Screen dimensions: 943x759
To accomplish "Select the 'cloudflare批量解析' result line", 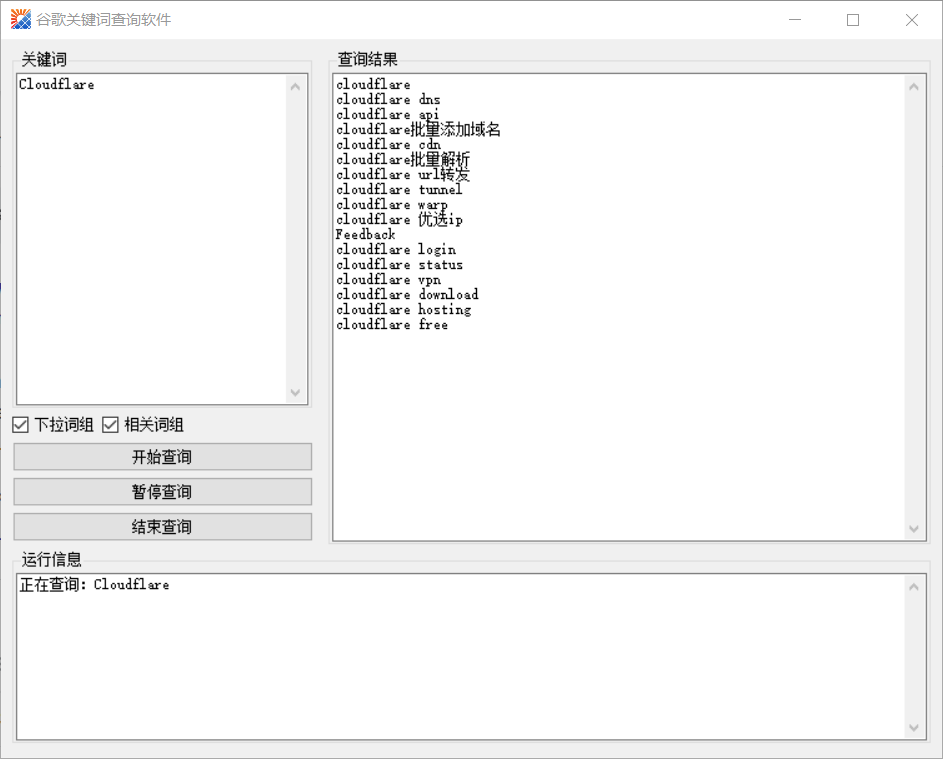I will coord(403,159).
